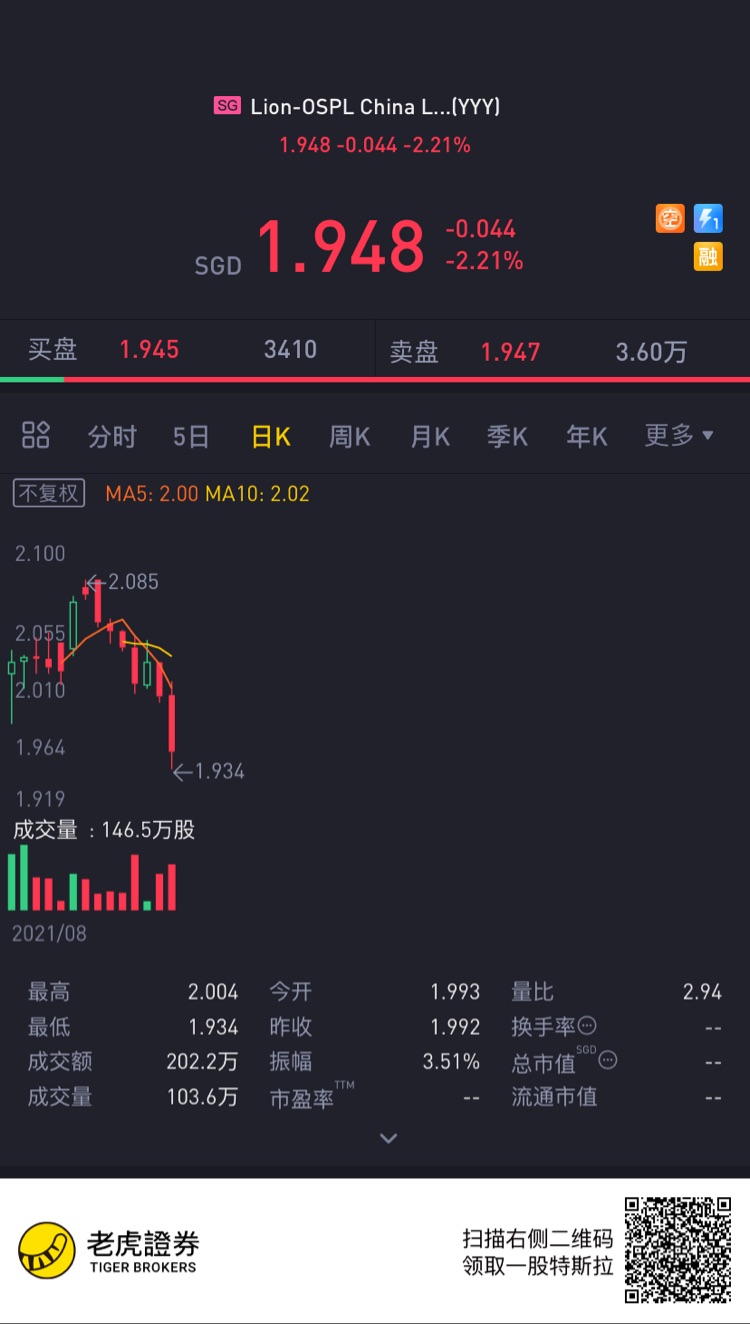The height and width of the screenshot is (1324, 750).
Task: Tap the green-red bid/ask ratio bar
Action: pos(375,379)
